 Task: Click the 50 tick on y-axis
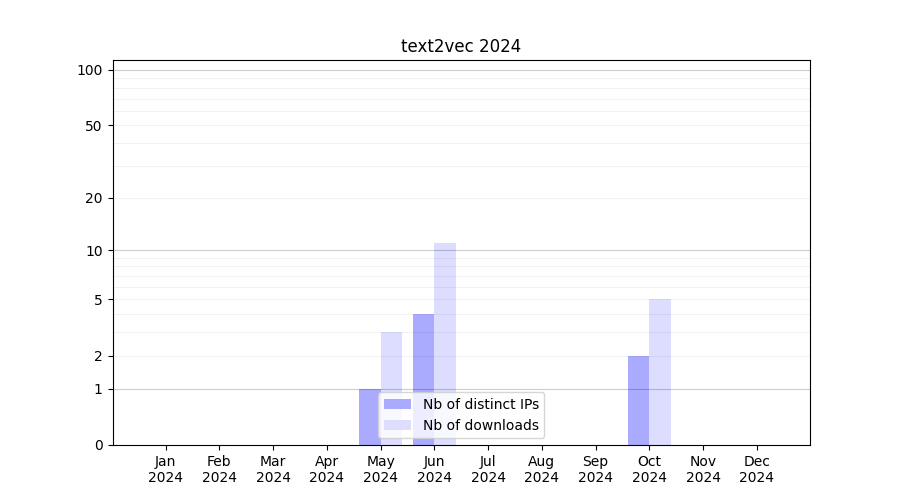click(x=94, y=126)
